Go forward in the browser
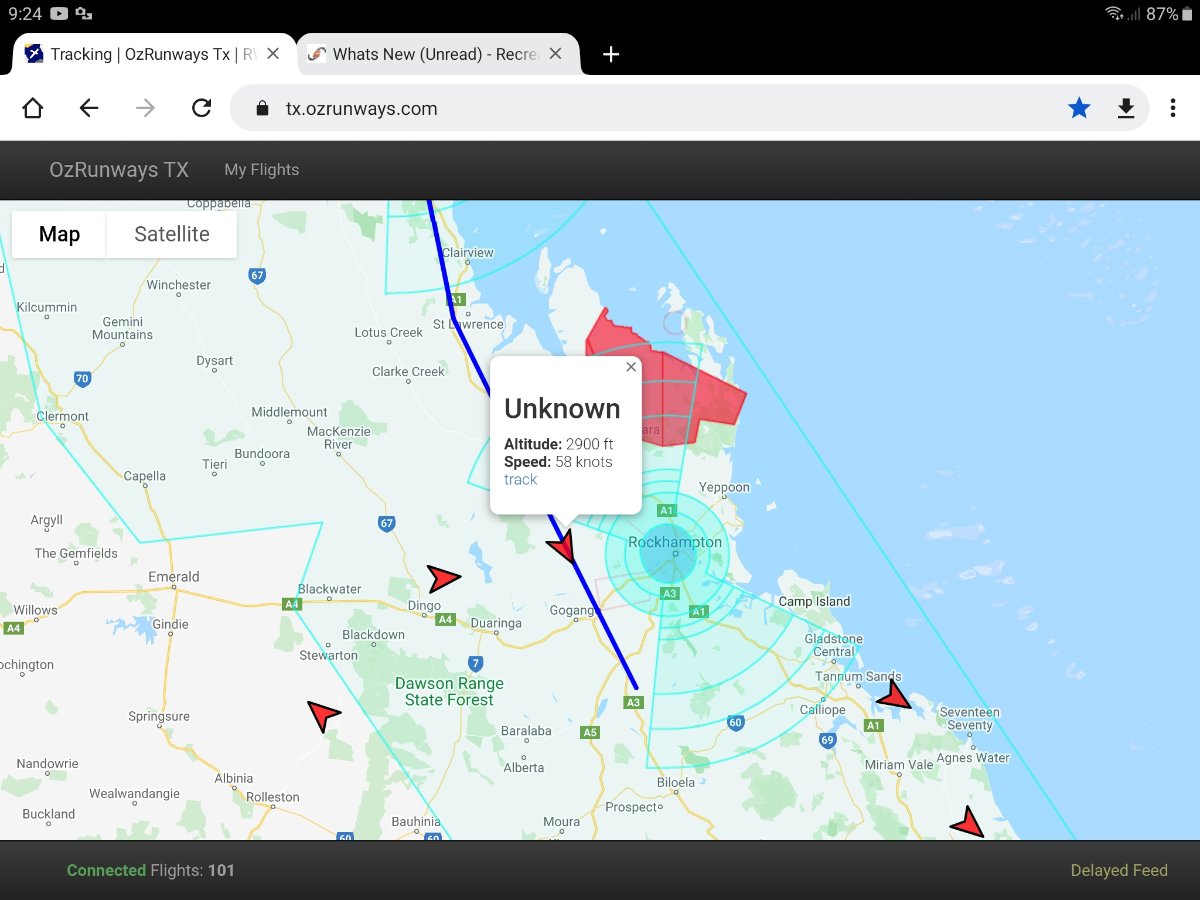 (x=145, y=108)
